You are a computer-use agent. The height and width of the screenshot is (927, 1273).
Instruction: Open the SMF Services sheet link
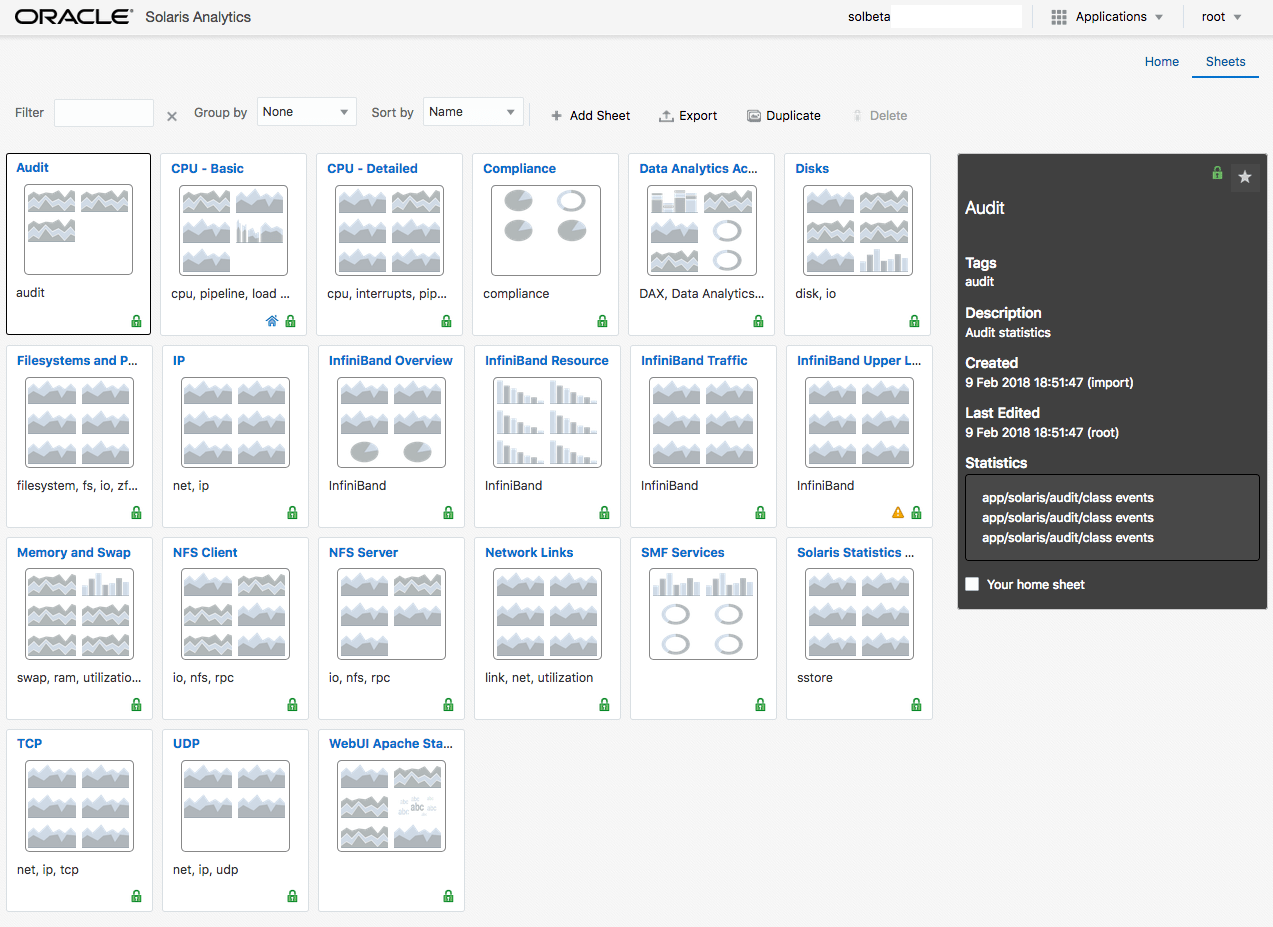coord(683,552)
